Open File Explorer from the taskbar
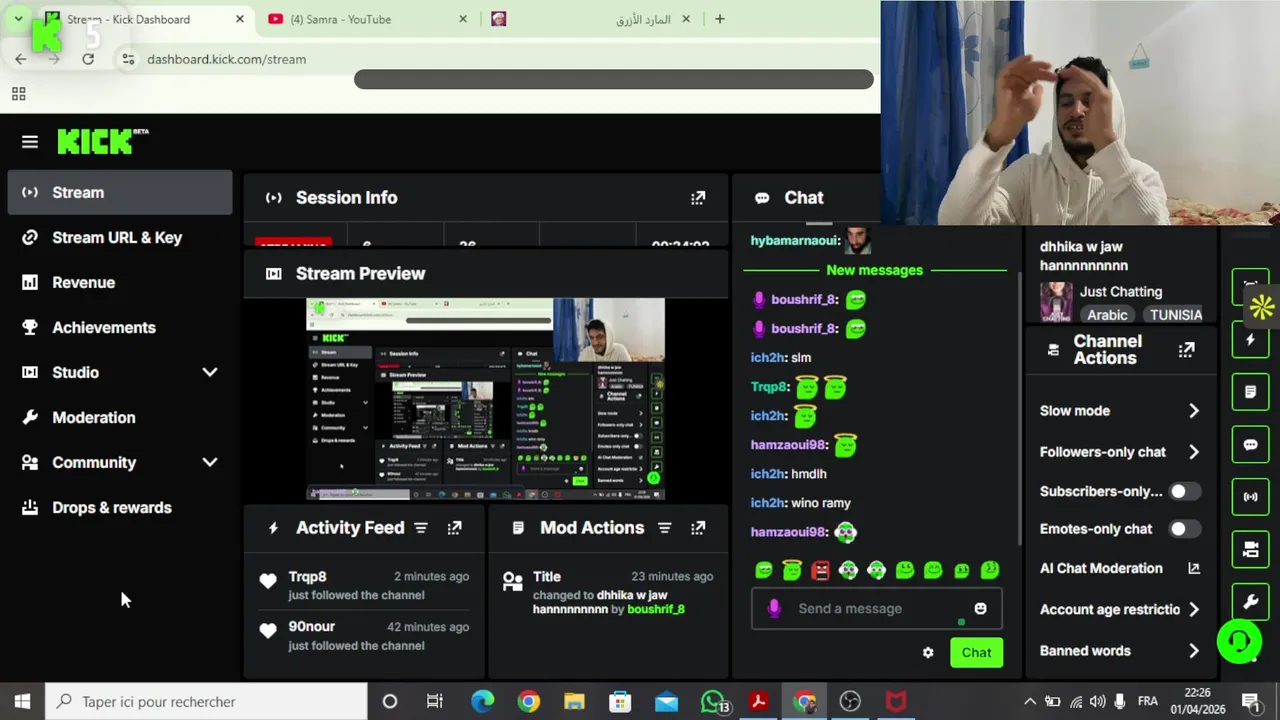 [574, 701]
